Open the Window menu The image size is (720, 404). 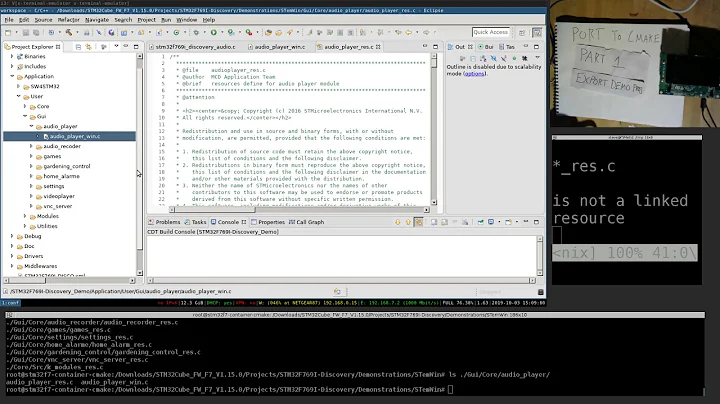pos(186,20)
